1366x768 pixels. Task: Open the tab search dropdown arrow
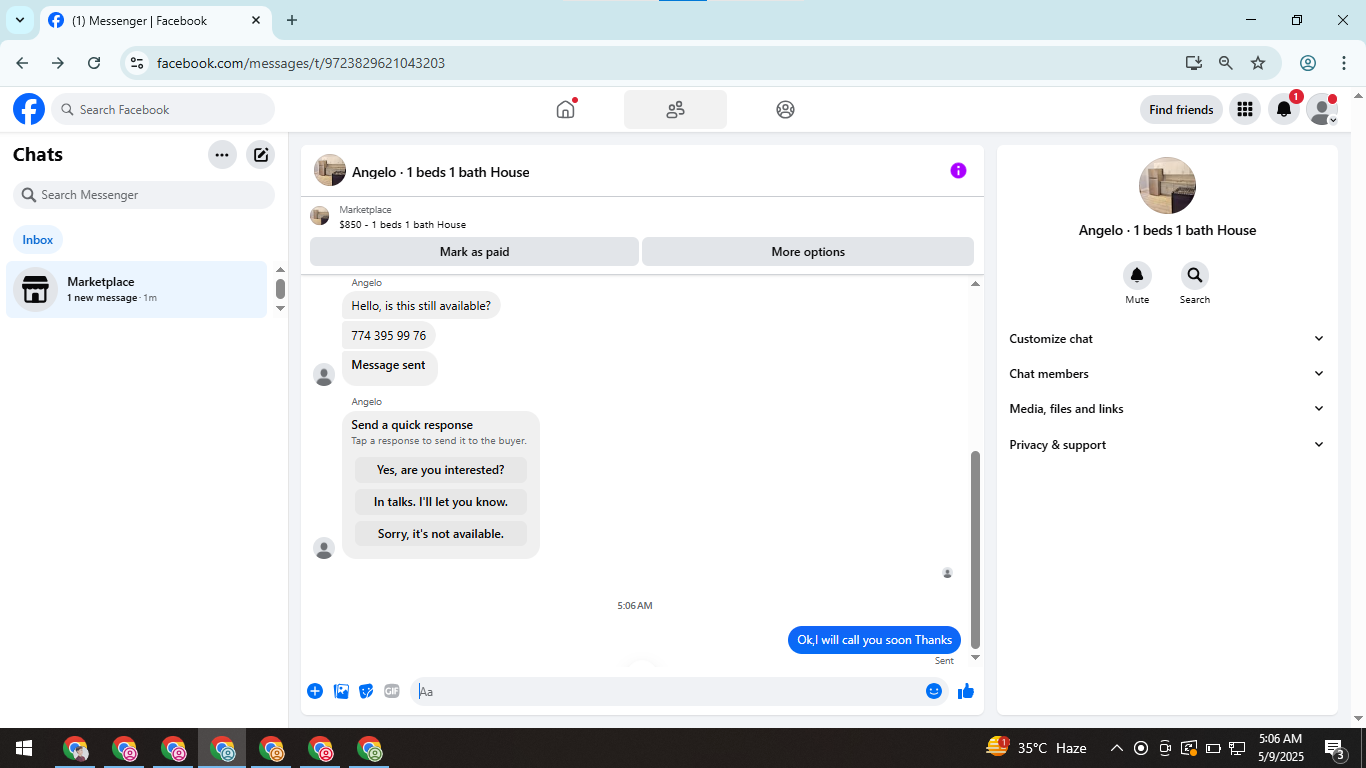(20, 20)
